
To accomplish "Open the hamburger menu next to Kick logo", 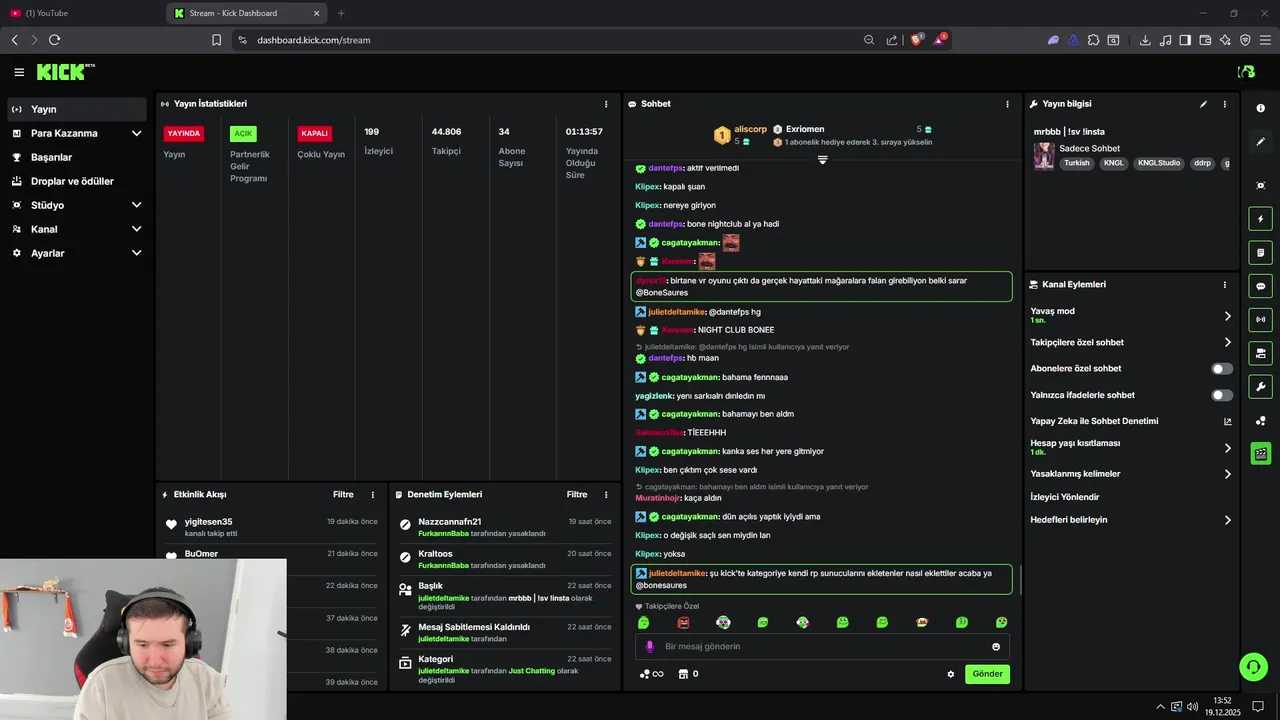I will click(x=19, y=72).
